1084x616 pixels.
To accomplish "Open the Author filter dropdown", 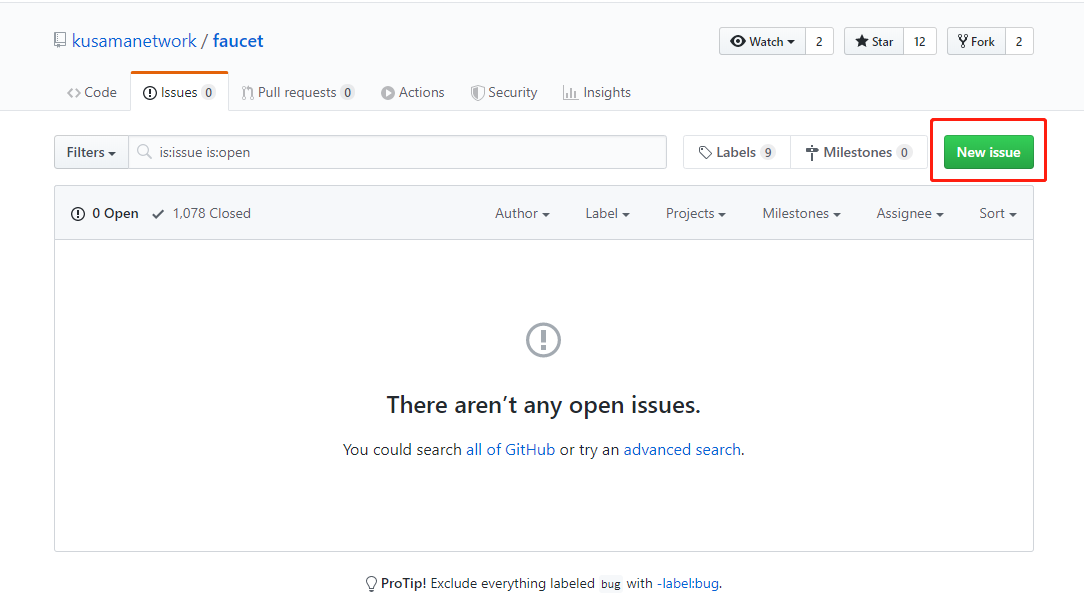I will click(x=522, y=213).
